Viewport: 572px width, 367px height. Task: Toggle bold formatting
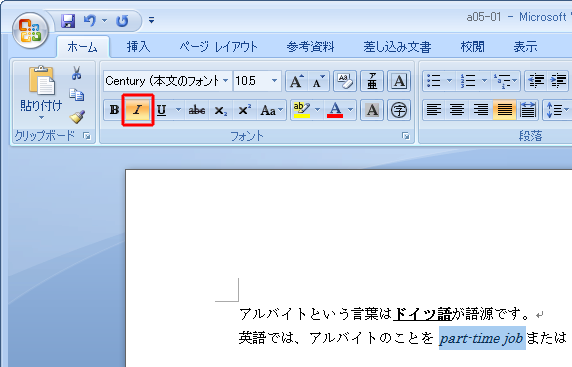pyautogui.click(x=114, y=110)
